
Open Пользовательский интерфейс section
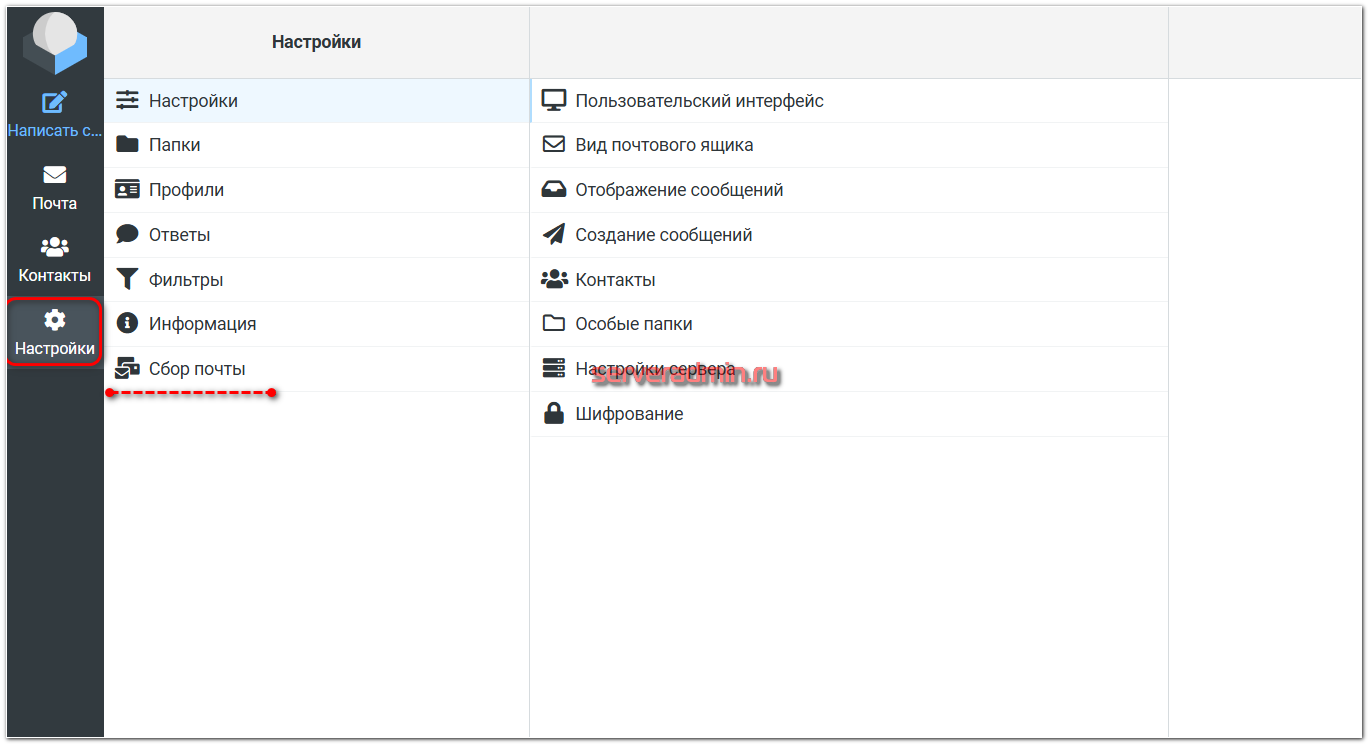tap(699, 101)
